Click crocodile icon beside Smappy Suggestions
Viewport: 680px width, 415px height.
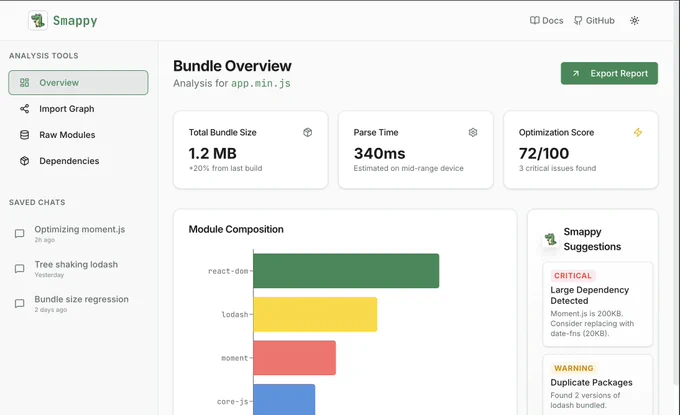(x=551, y=239)
